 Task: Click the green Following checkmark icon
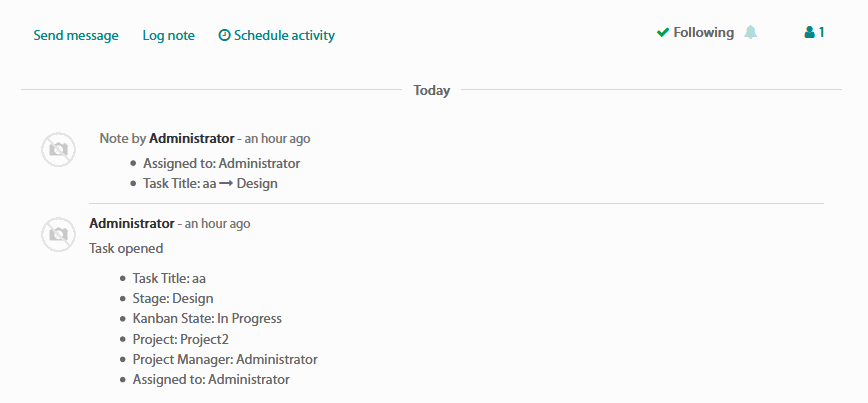(662, 33)
